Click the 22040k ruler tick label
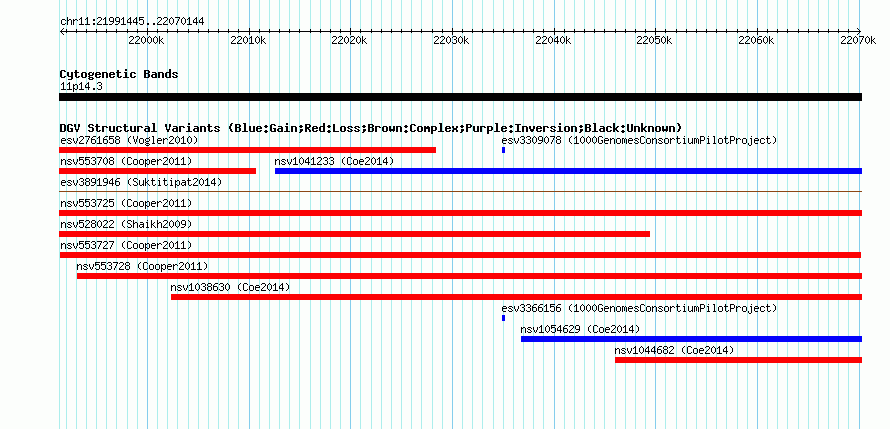This screenshot has height=429, width=890. [553, 40]
